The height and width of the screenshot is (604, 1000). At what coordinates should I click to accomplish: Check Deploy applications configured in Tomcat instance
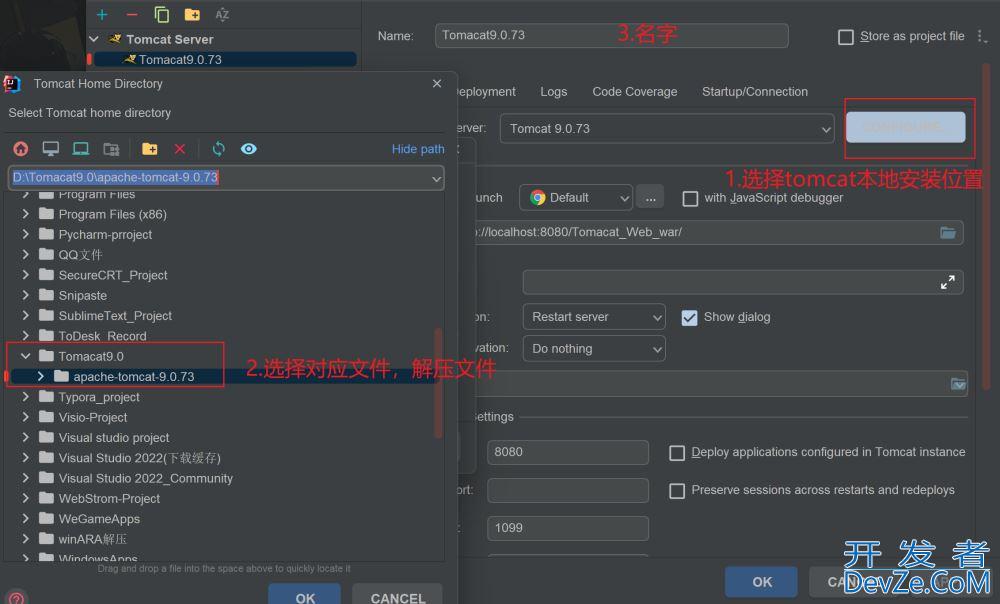click(677, 453)
